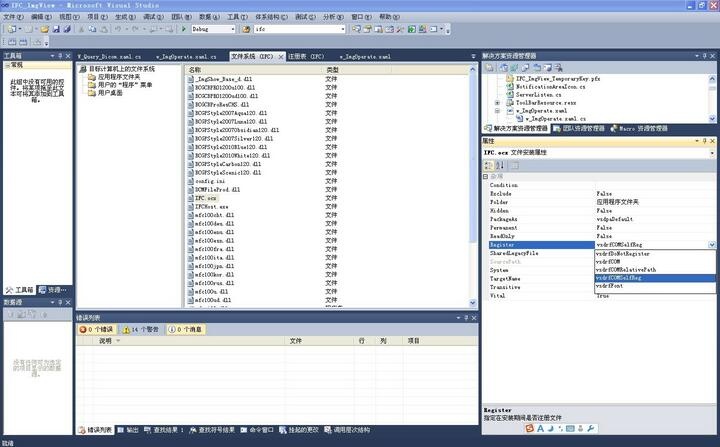Select vsdrfDoNotRegister from the dropdown list
Viewport: 720px width, 447px height.
click(655, 254)
